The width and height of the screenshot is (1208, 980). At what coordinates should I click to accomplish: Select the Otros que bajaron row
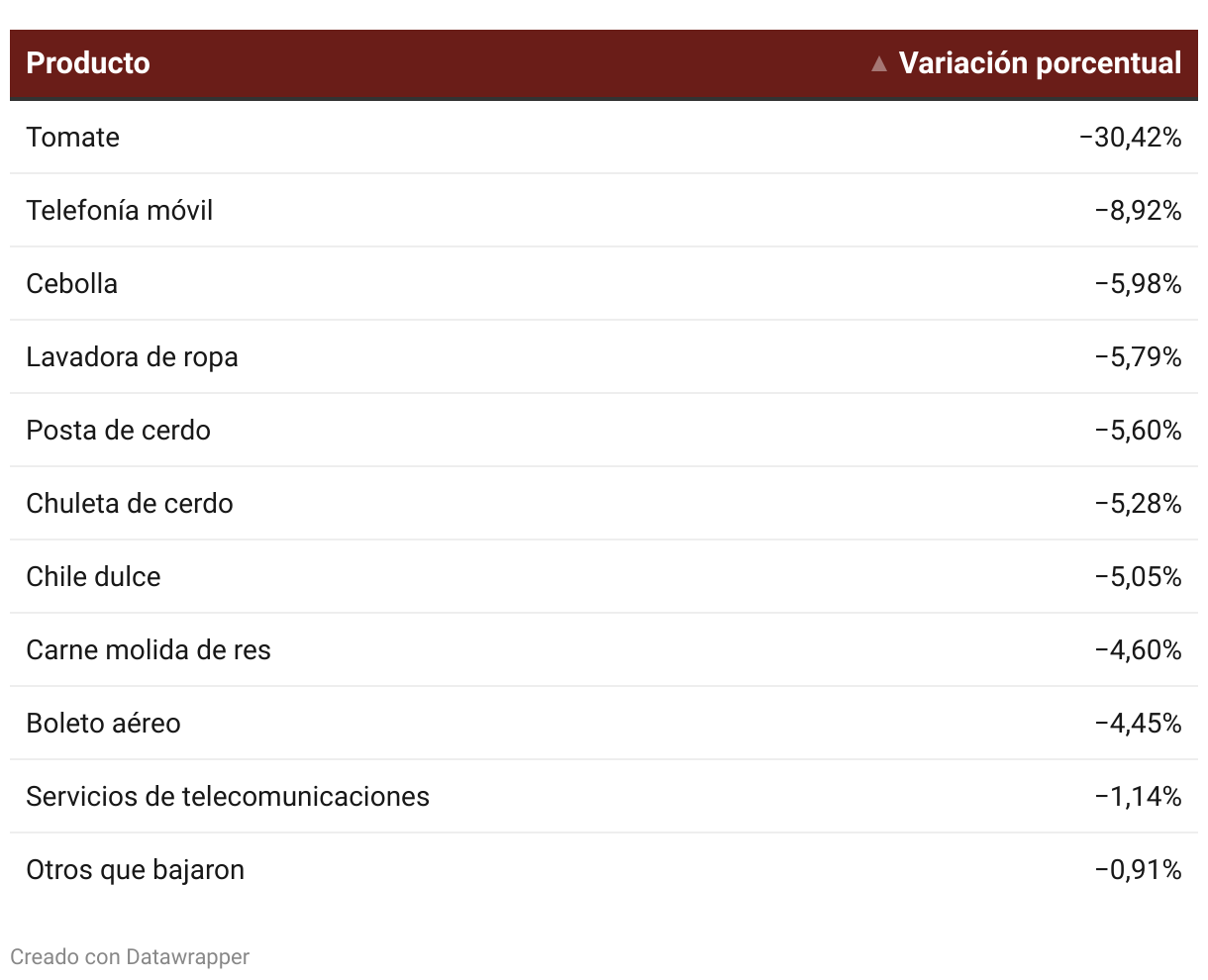click(x=604, y=870)
